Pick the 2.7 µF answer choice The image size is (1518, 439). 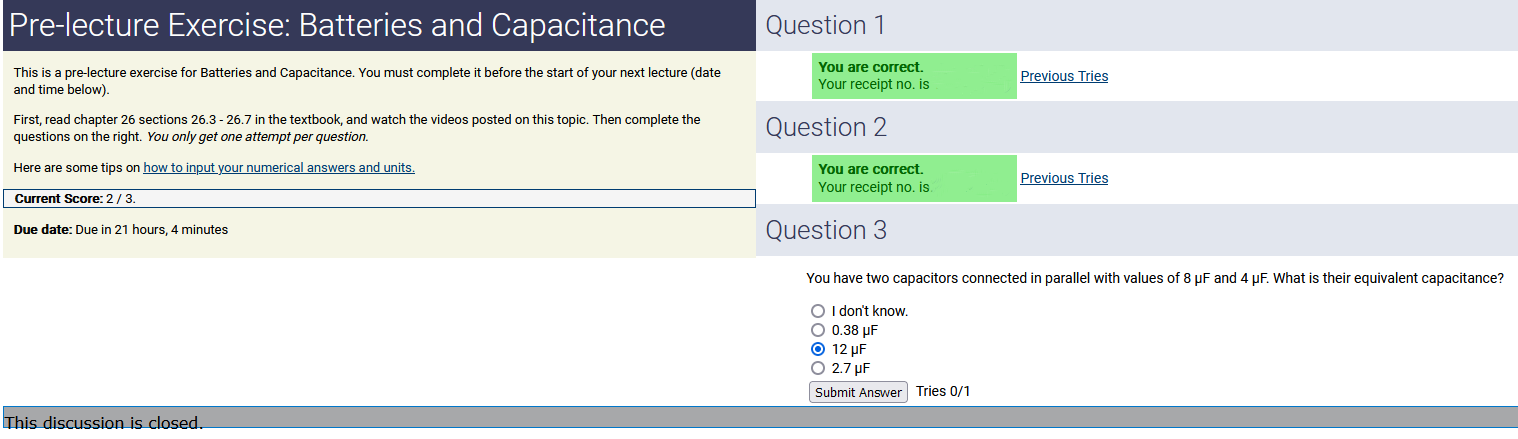[818, 368]
